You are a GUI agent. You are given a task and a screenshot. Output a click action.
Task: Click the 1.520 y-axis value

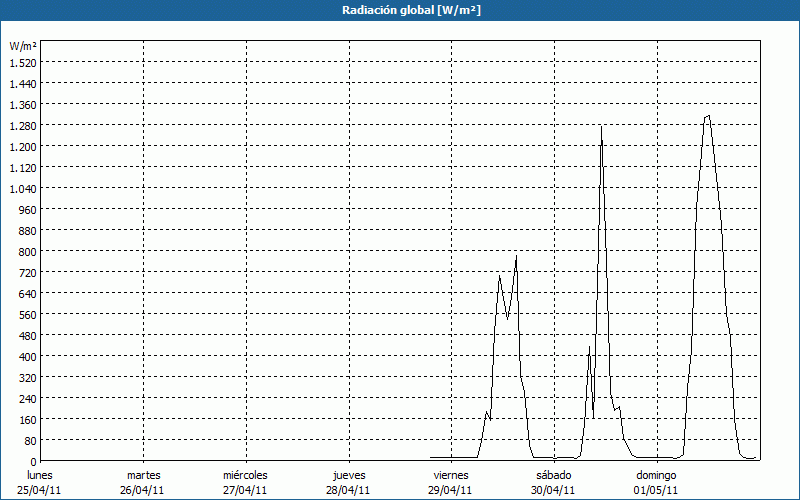point(23,62)
